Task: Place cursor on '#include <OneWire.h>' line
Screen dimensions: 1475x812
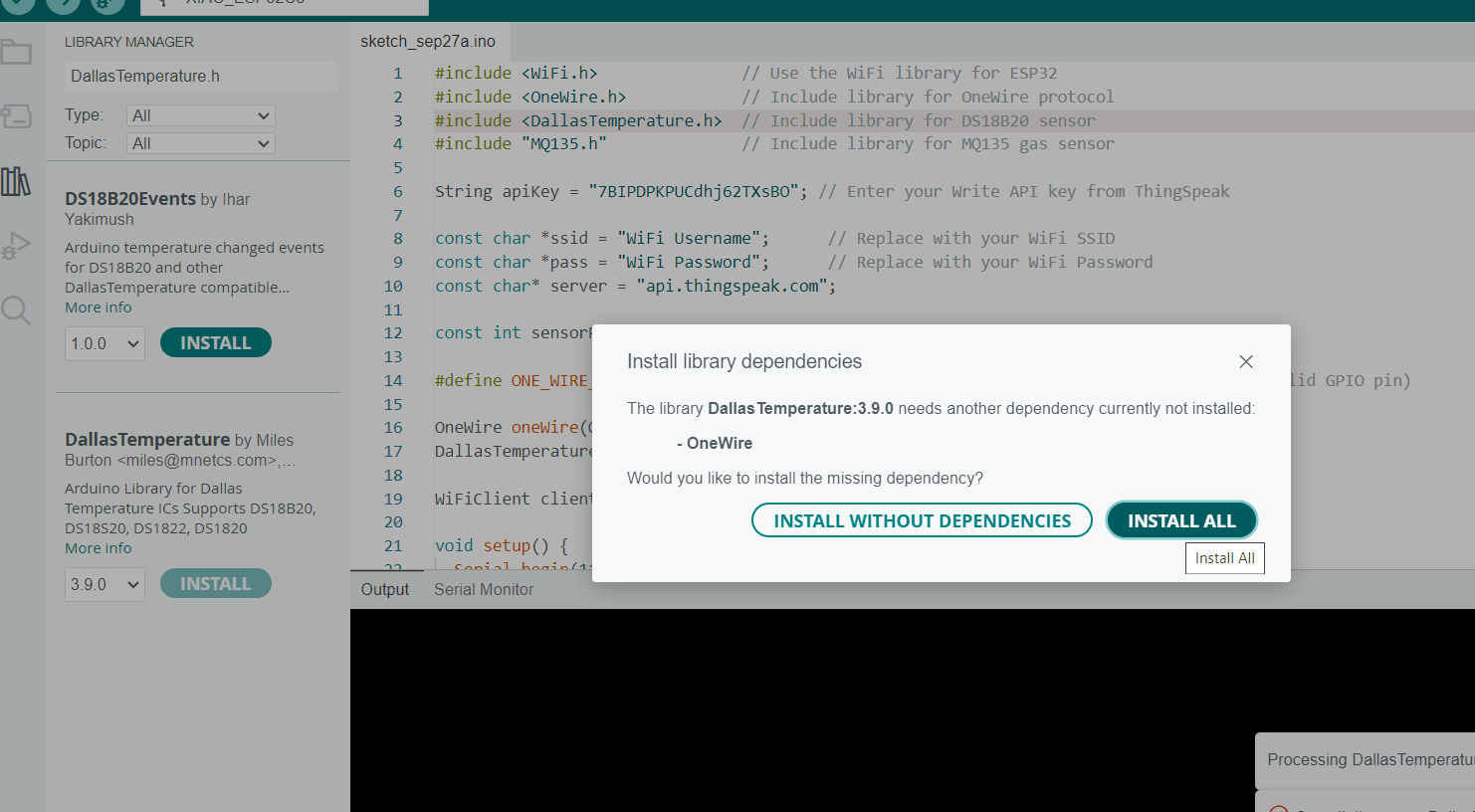Action: click(x=530, y=97)
